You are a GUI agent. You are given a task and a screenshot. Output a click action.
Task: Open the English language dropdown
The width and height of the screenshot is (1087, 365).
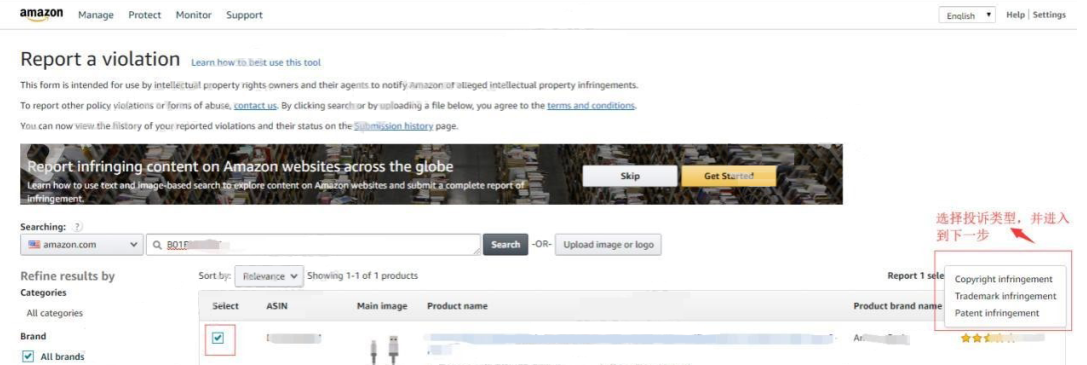[x=967, y=15]
